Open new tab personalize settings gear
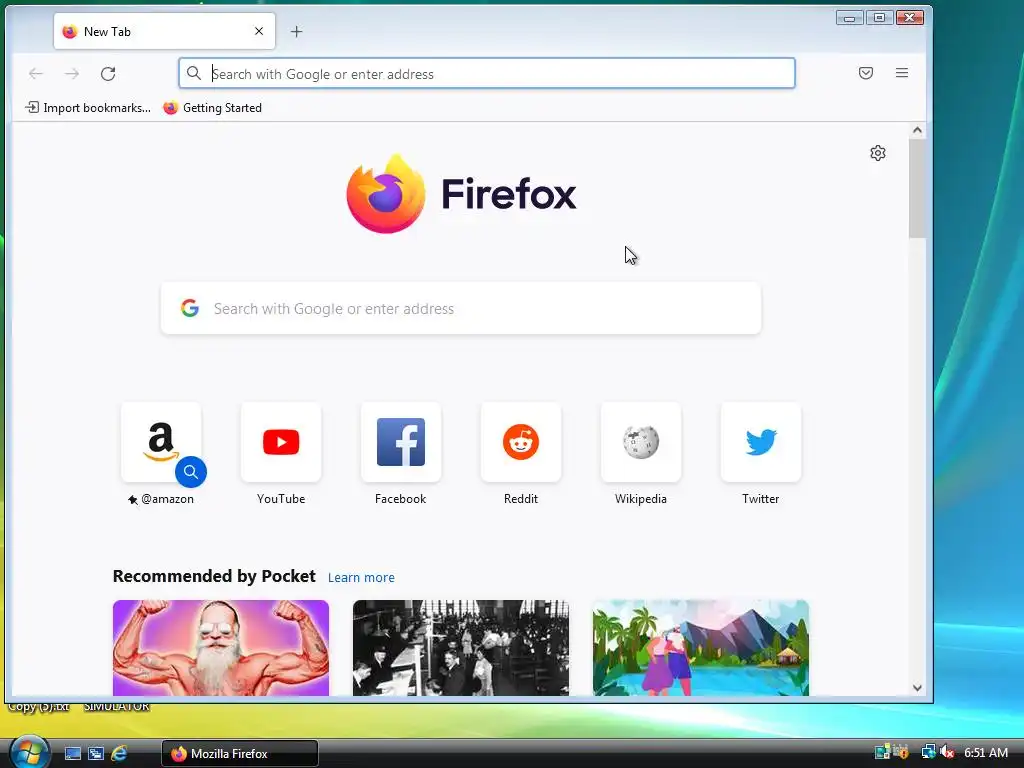Viewport: 1024px width, 768px height. [x=878, y=153]
